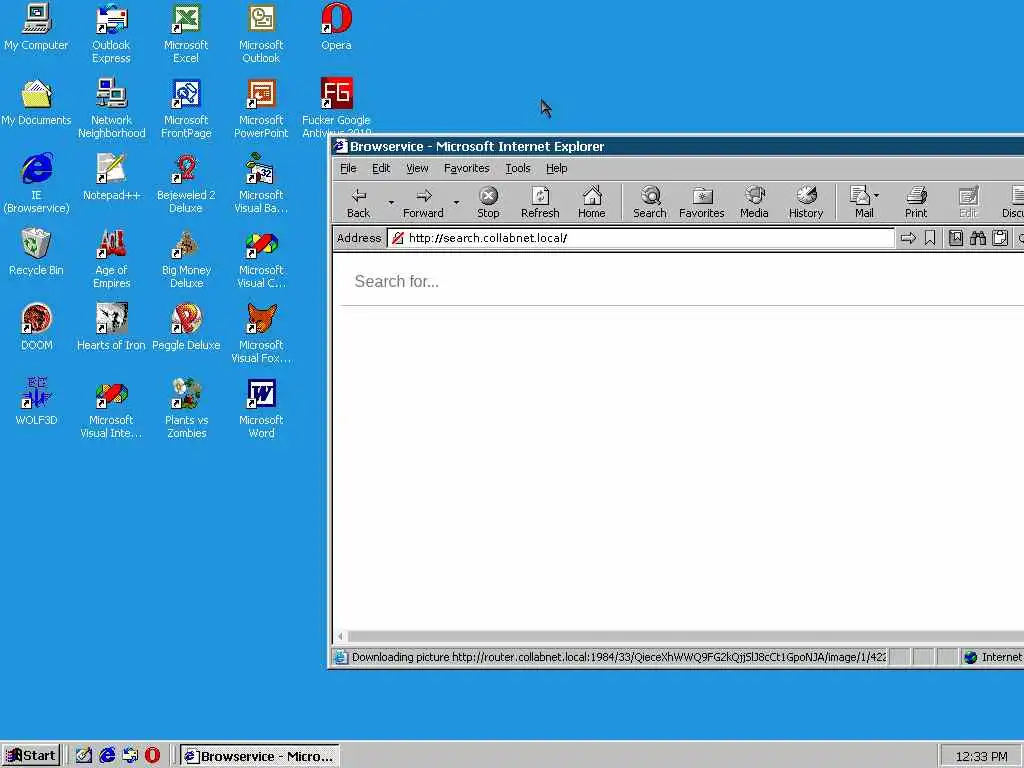
Task: Open the Search pane in the toolbar
Action: 650,202
